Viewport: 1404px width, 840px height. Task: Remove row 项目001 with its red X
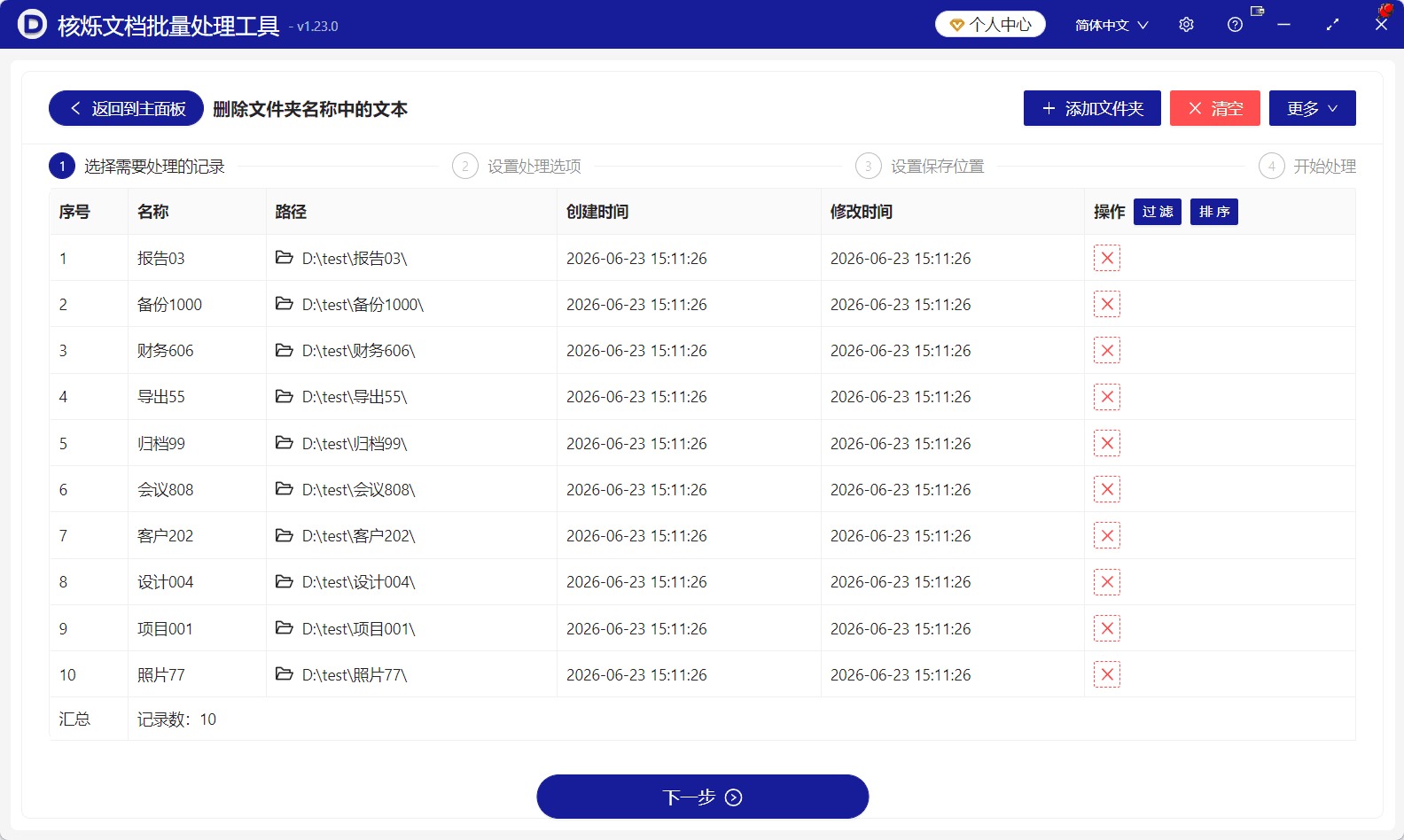(x=1107, y=628)
